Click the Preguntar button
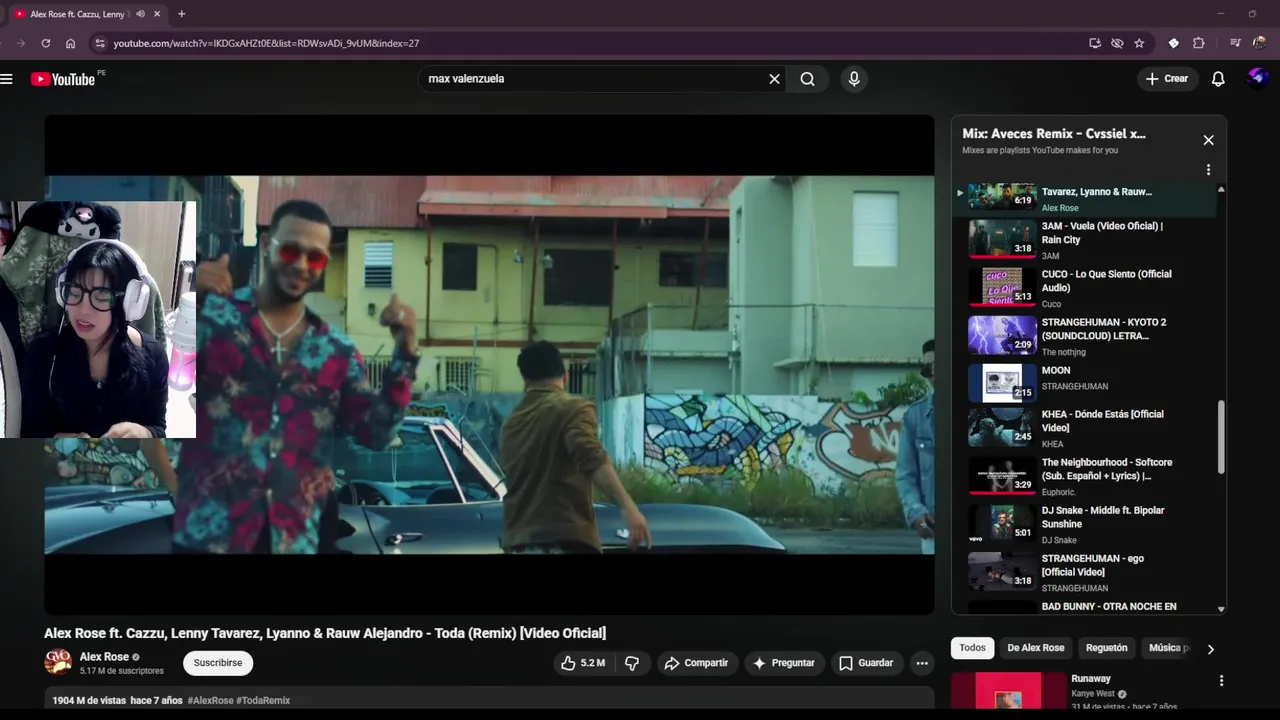 (784, 663)
